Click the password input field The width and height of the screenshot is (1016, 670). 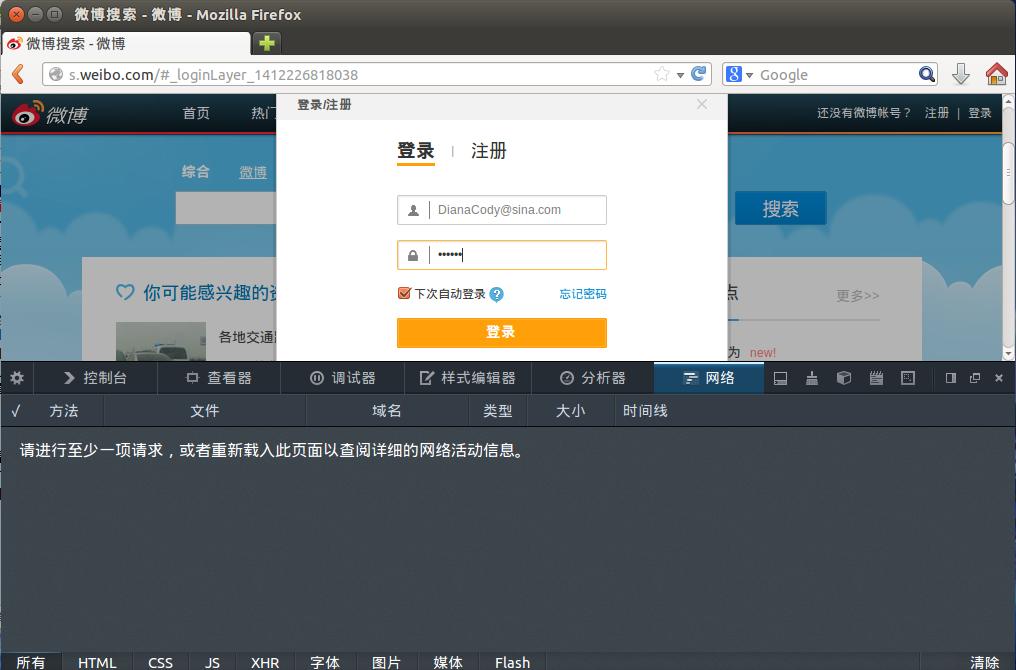tap(515, 255)
